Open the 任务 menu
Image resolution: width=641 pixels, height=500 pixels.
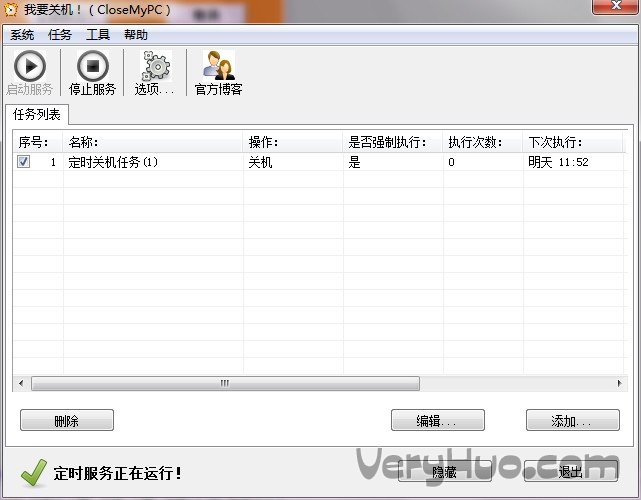point(60,35)
